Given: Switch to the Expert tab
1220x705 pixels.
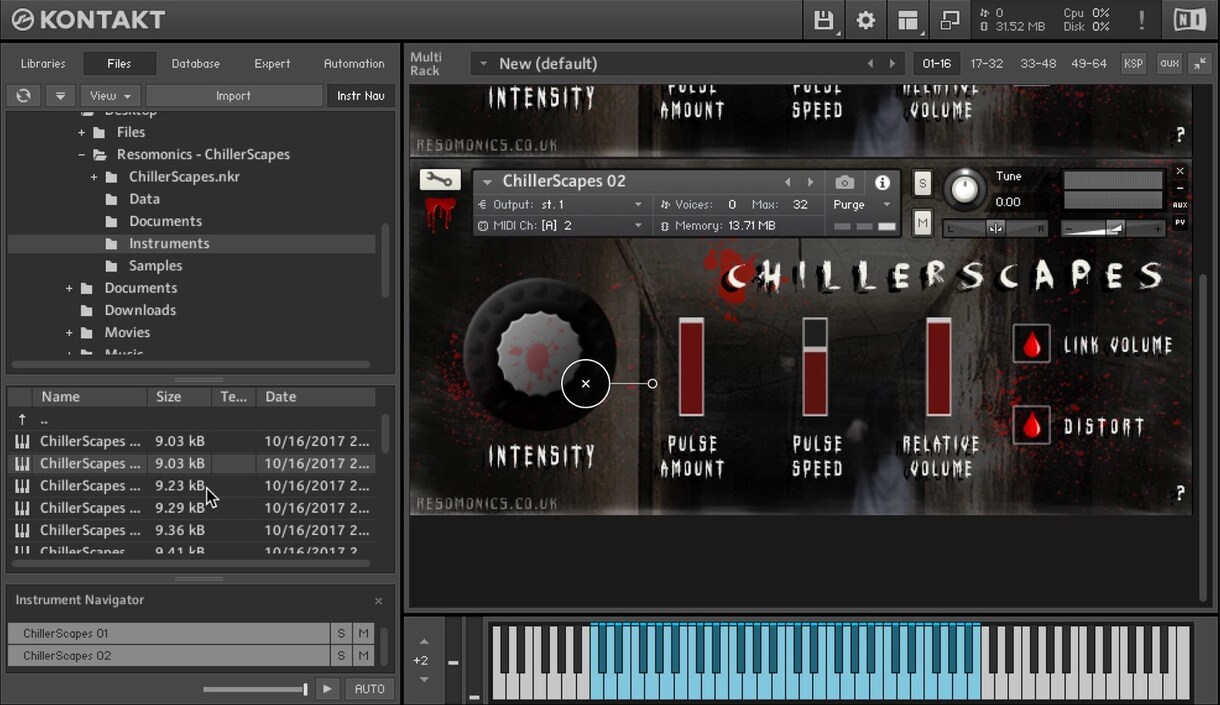Looking at the screenshot, I should (x=272, y=63).
